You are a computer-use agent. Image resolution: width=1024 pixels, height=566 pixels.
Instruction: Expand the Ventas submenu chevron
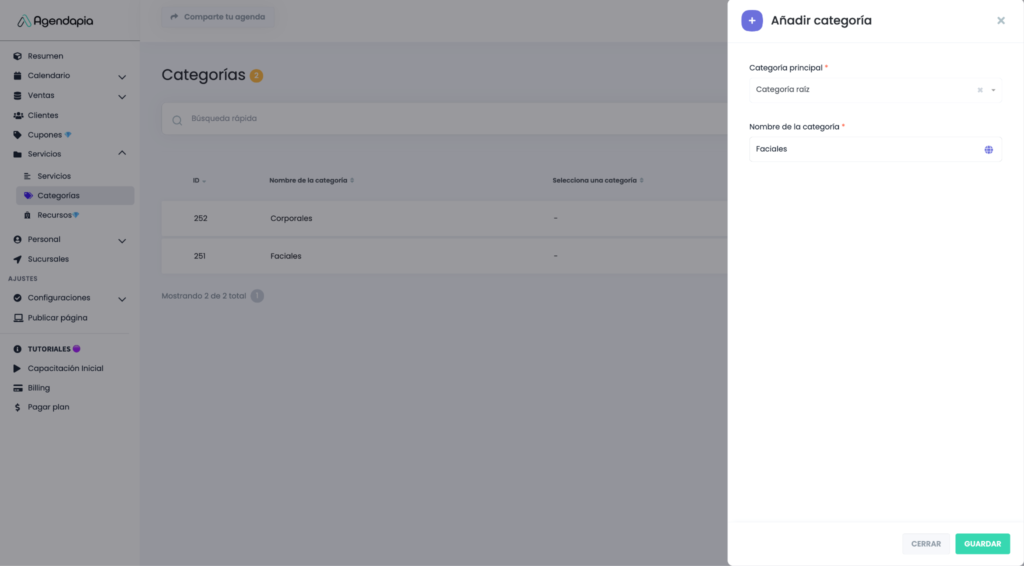pyautogui.click(x=122, y=96)
